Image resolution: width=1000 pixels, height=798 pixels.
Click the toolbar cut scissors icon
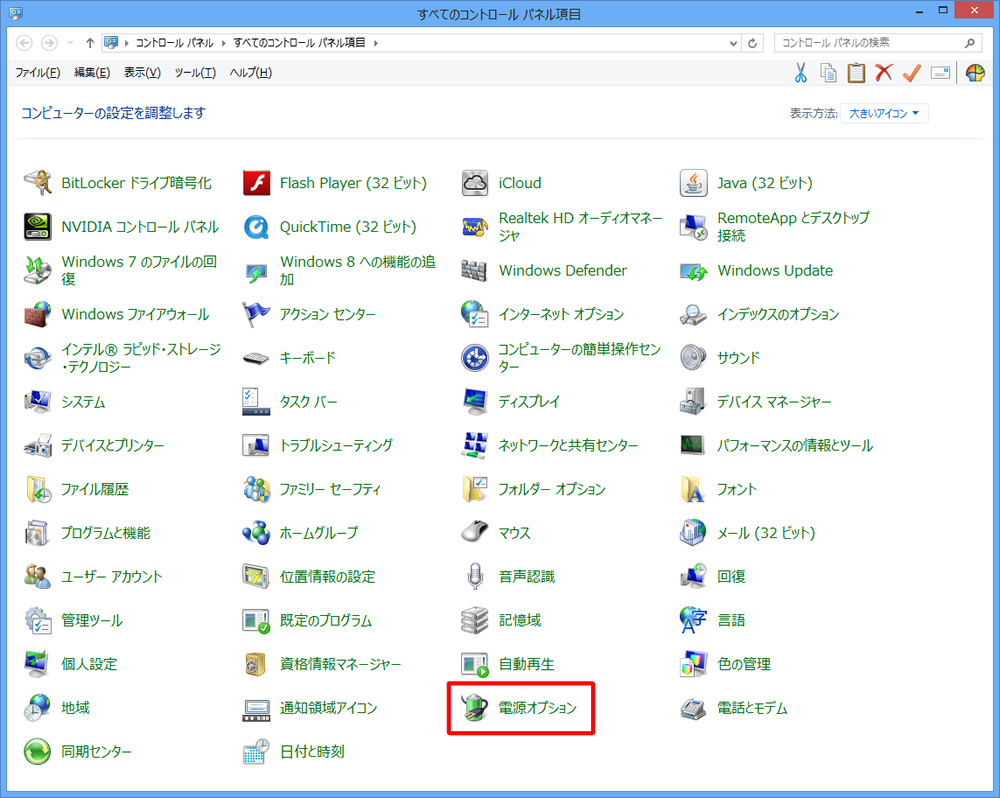tap(800, 73)
